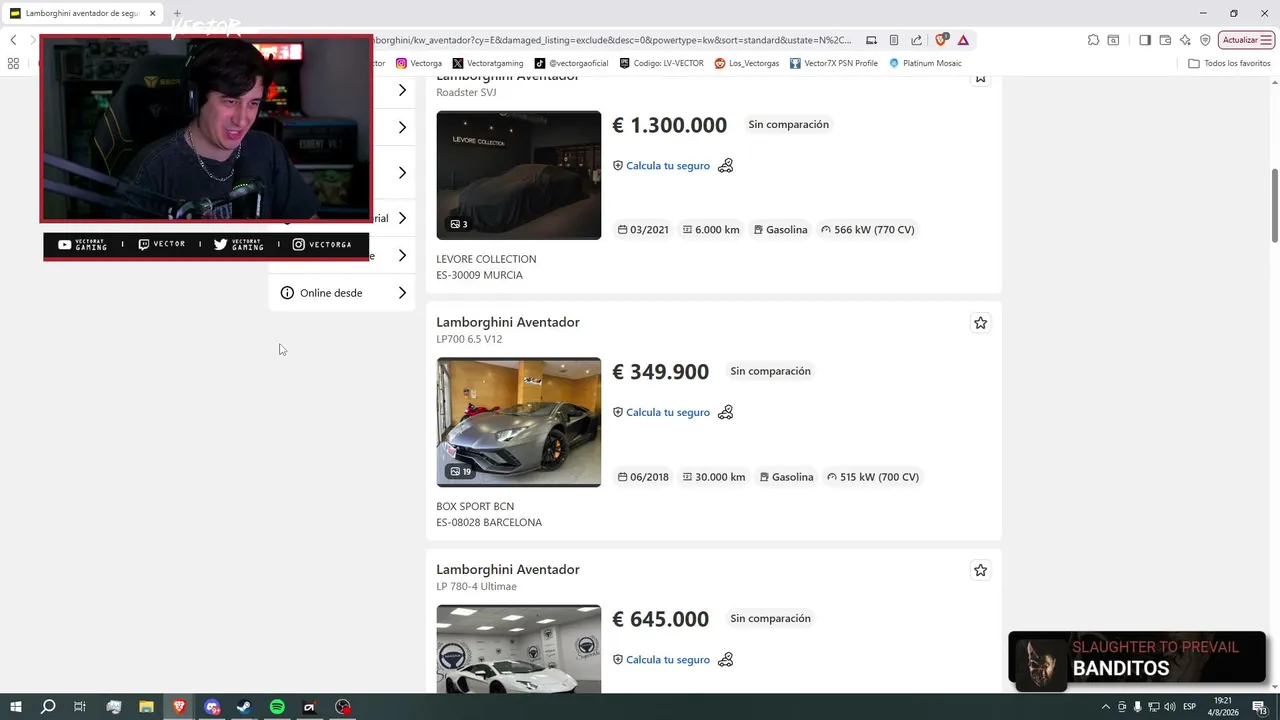
Task: Click the Brave browser taskbar icon
Action: (x=179, y=707)
